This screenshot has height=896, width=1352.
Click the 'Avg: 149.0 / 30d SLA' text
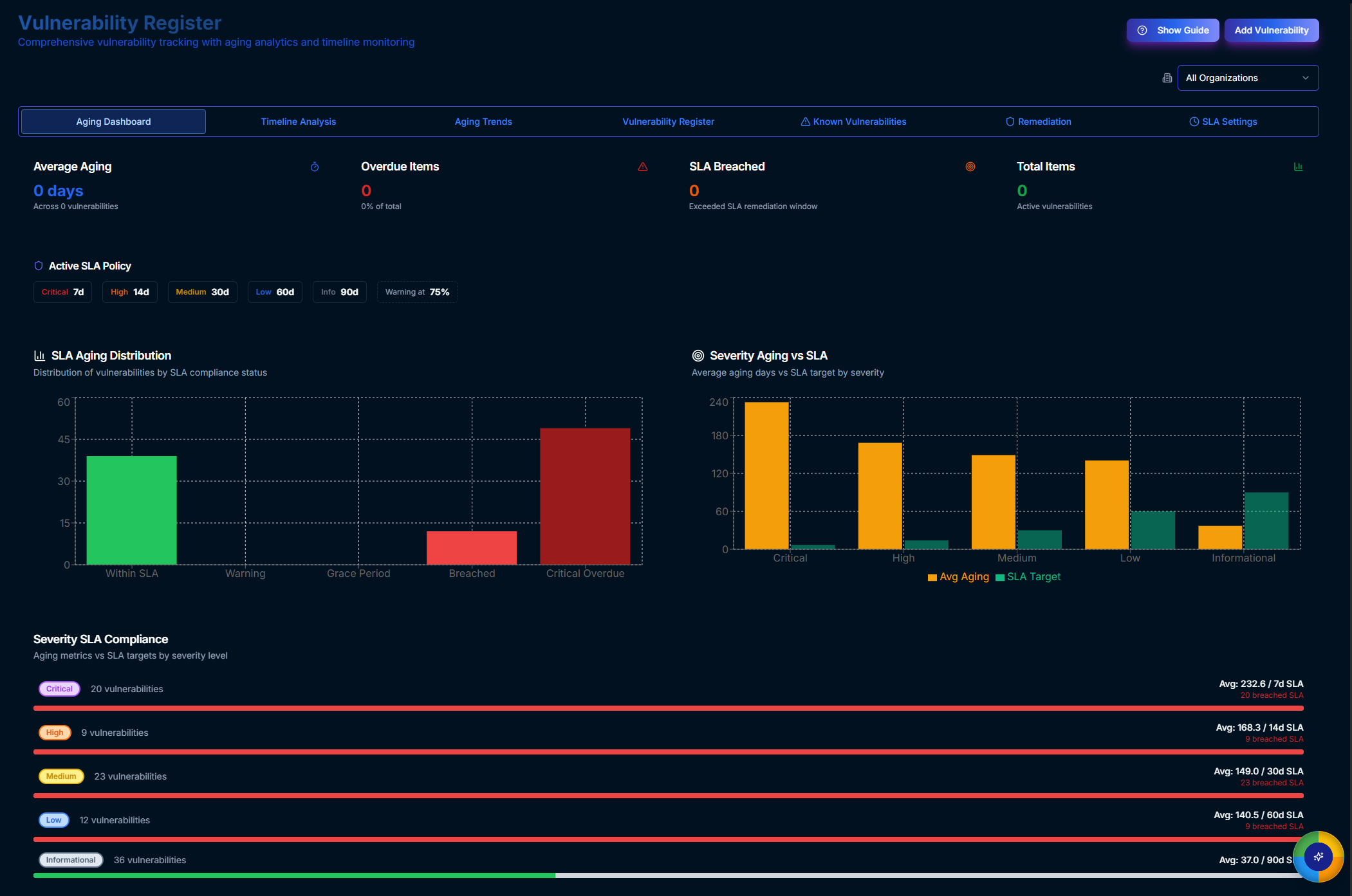(x=1258, y=771)
